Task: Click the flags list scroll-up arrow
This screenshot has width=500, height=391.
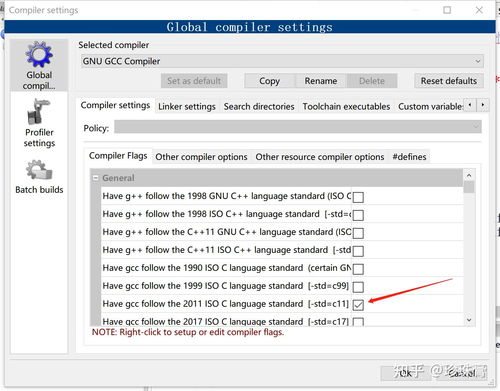Action: point(469,175)
